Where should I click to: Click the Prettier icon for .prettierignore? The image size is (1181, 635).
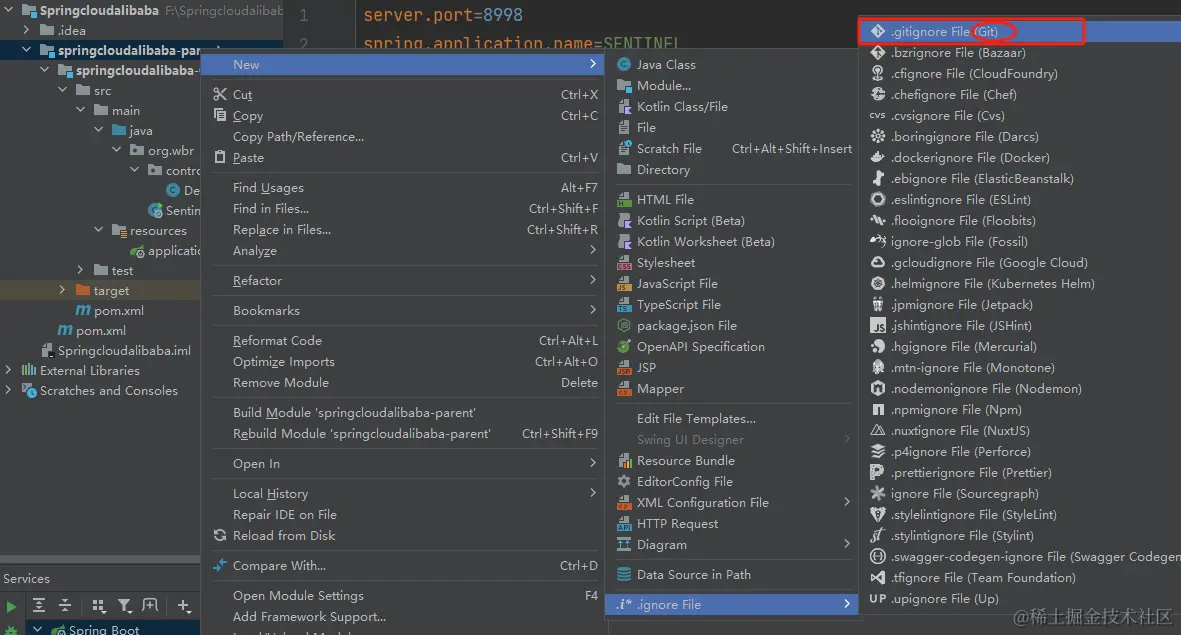click(x=877, y=473)
